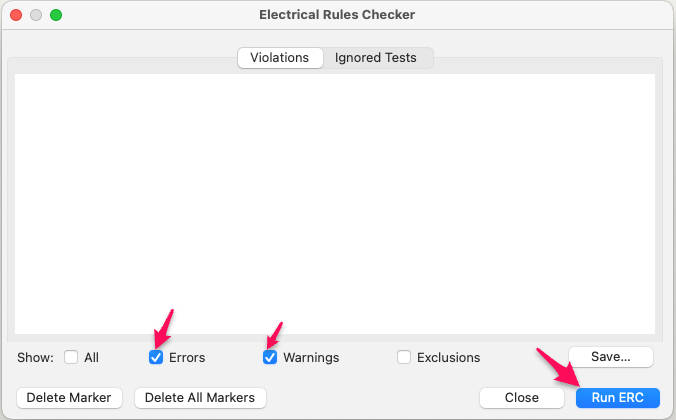This screenshot has width=676, height=420.
Task: Switch to the Violations tab
Action: point(280,58)
